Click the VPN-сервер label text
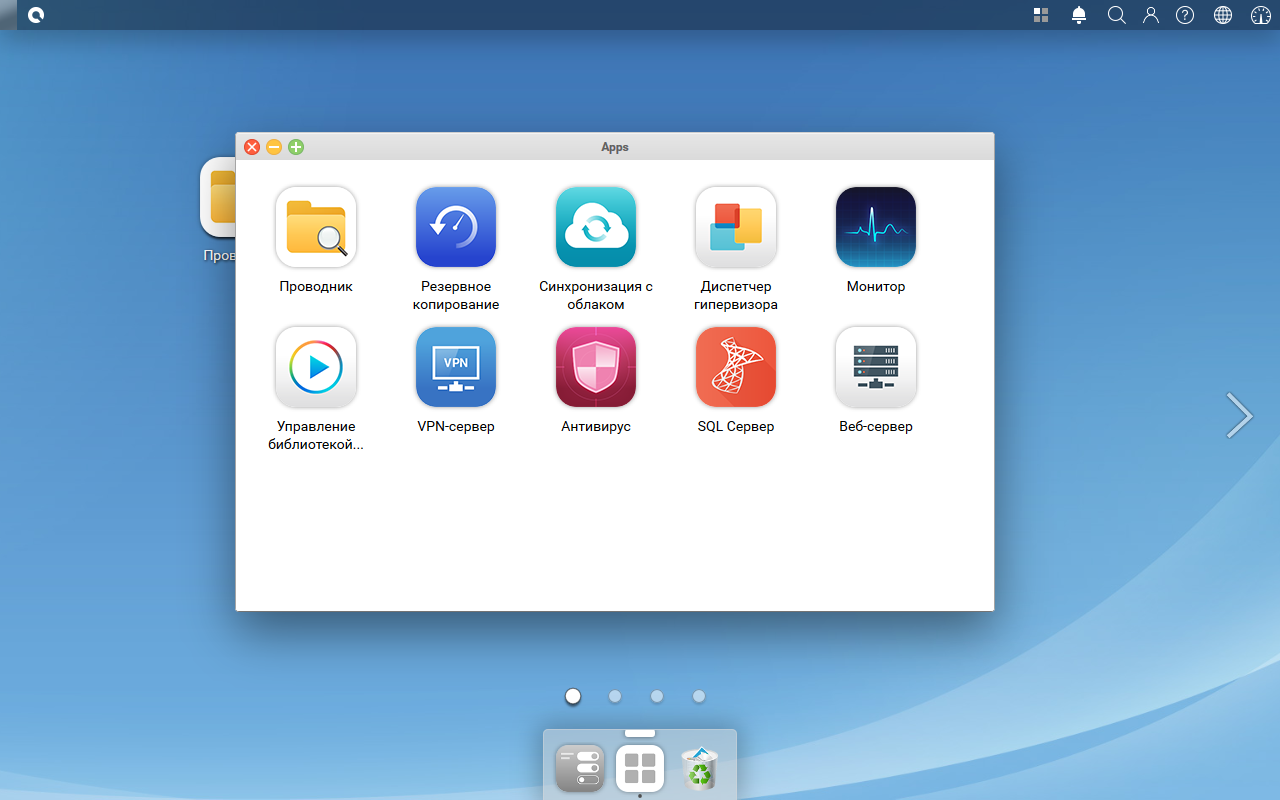 point(456,426)
